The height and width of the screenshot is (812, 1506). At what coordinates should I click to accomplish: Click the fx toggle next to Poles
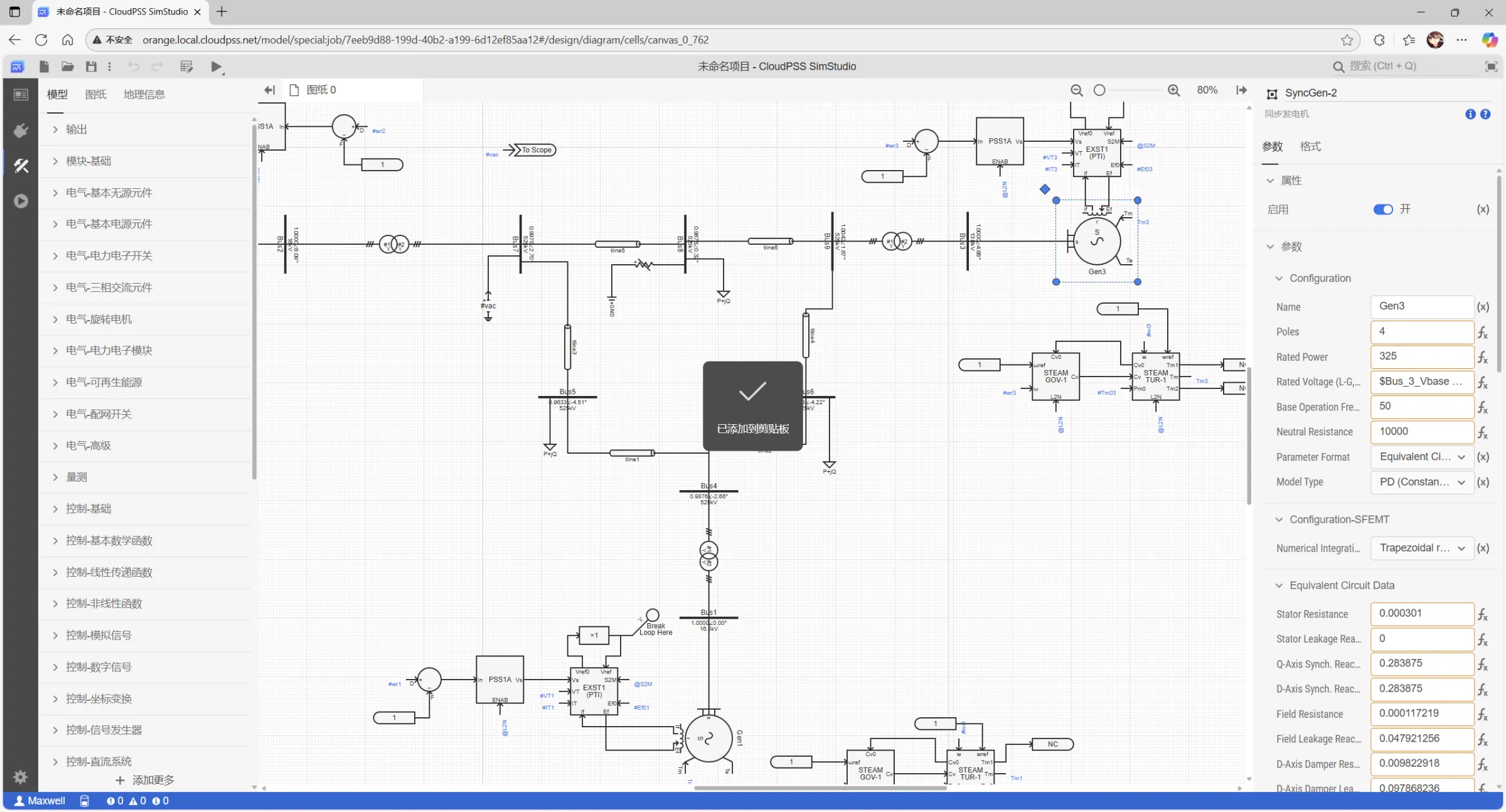click(1482, 332)
